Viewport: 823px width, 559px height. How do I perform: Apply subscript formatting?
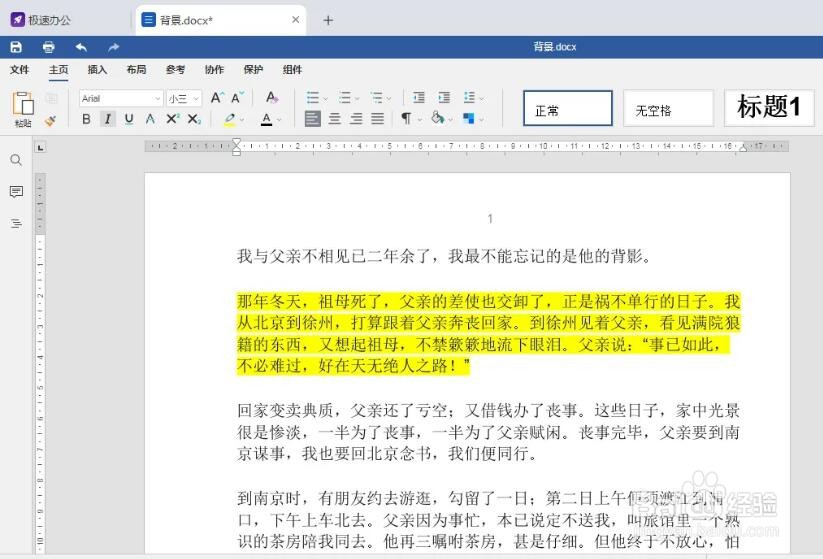click(194, 119)
